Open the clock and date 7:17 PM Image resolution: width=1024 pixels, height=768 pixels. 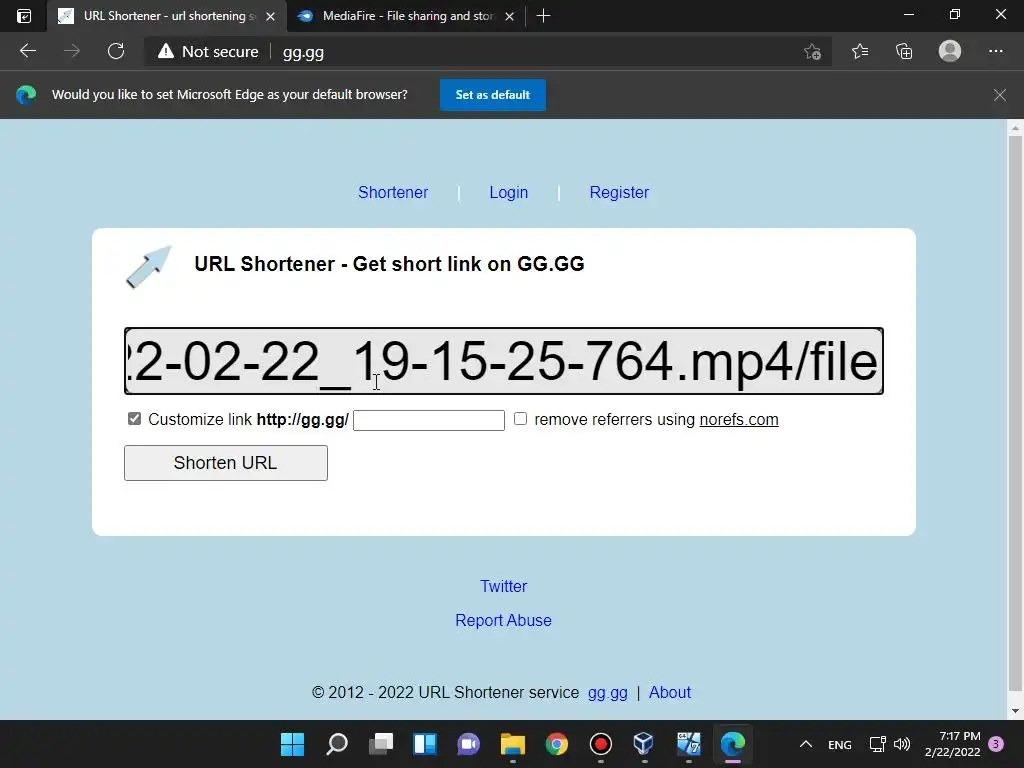(x=953, y=744)
